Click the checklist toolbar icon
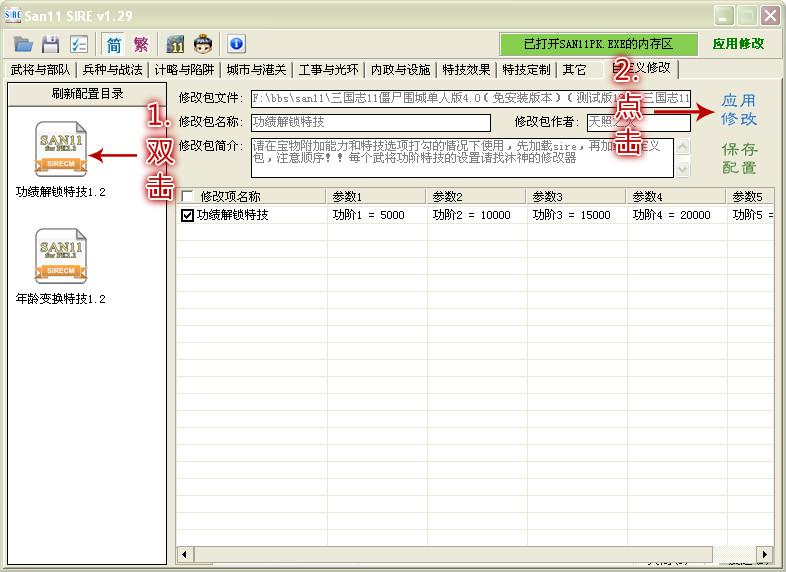 coord(78,44)
